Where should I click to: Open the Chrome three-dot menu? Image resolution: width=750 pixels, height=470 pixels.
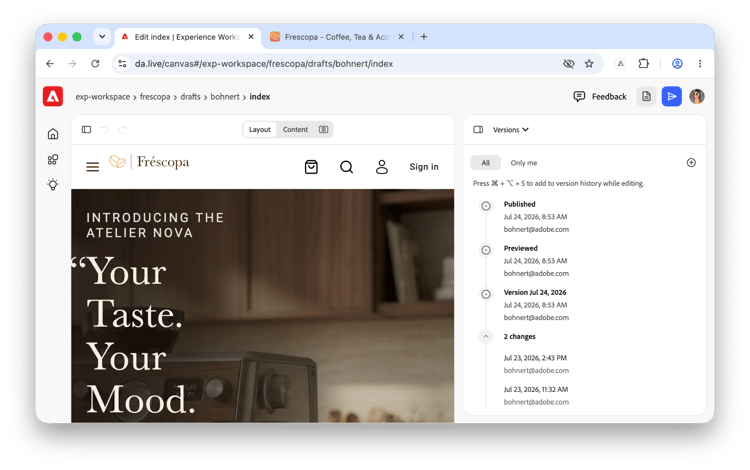700,64
